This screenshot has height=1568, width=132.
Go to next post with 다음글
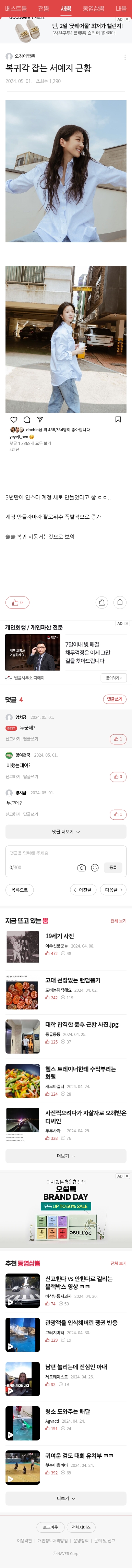[x=113, y=890]
